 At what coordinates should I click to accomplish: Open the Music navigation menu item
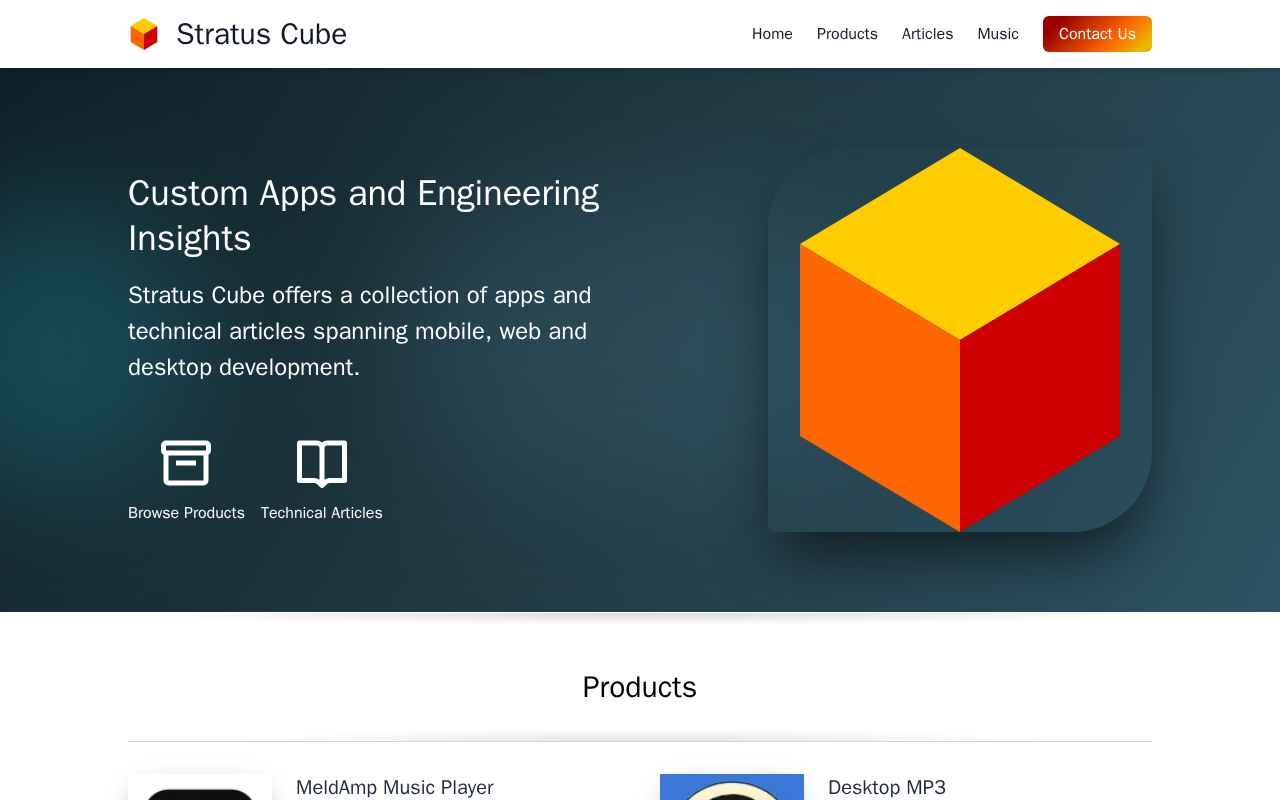pyautogui.click(x=998, y=34)
